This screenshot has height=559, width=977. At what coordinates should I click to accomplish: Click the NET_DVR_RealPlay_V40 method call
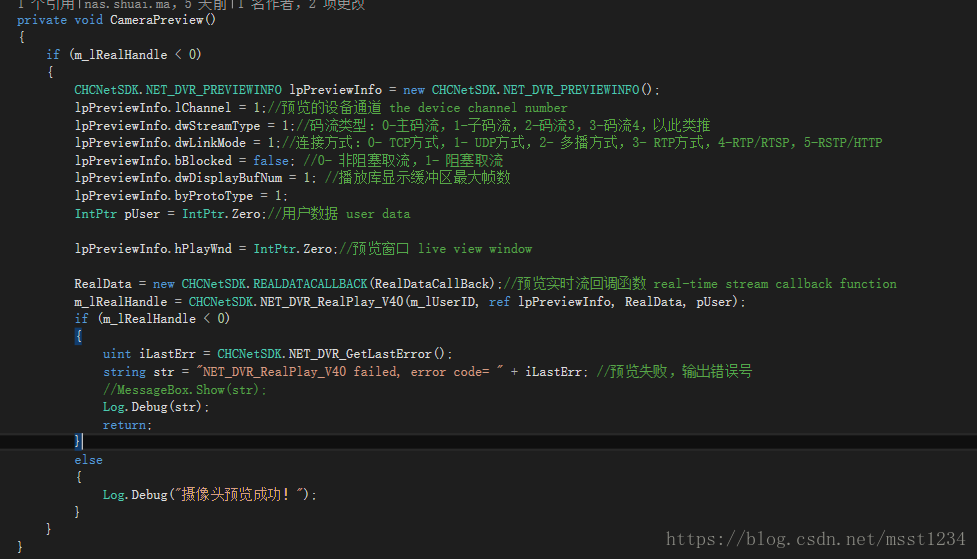[x=331, y=302]
